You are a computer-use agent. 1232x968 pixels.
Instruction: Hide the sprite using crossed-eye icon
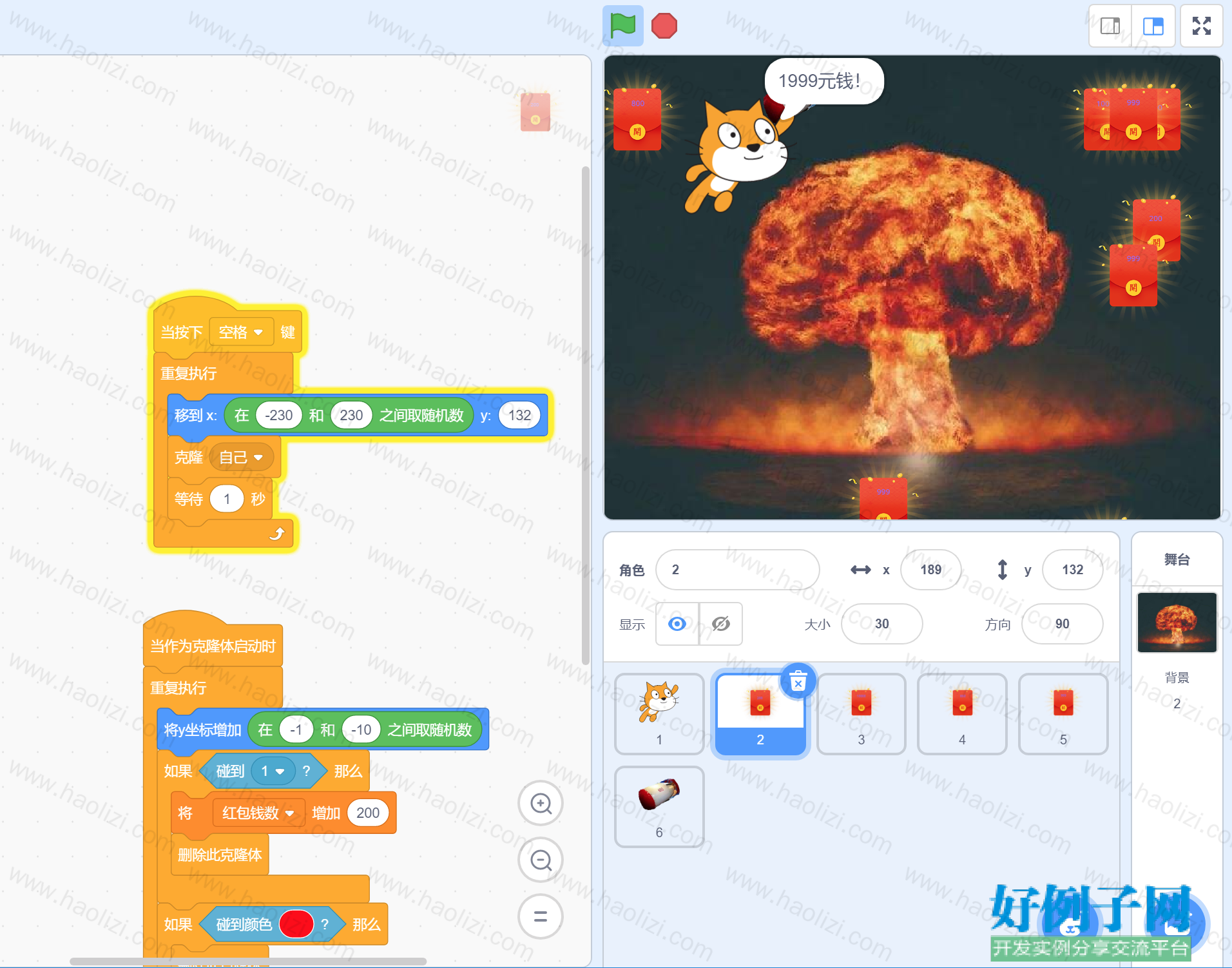[x=721, y=624]
